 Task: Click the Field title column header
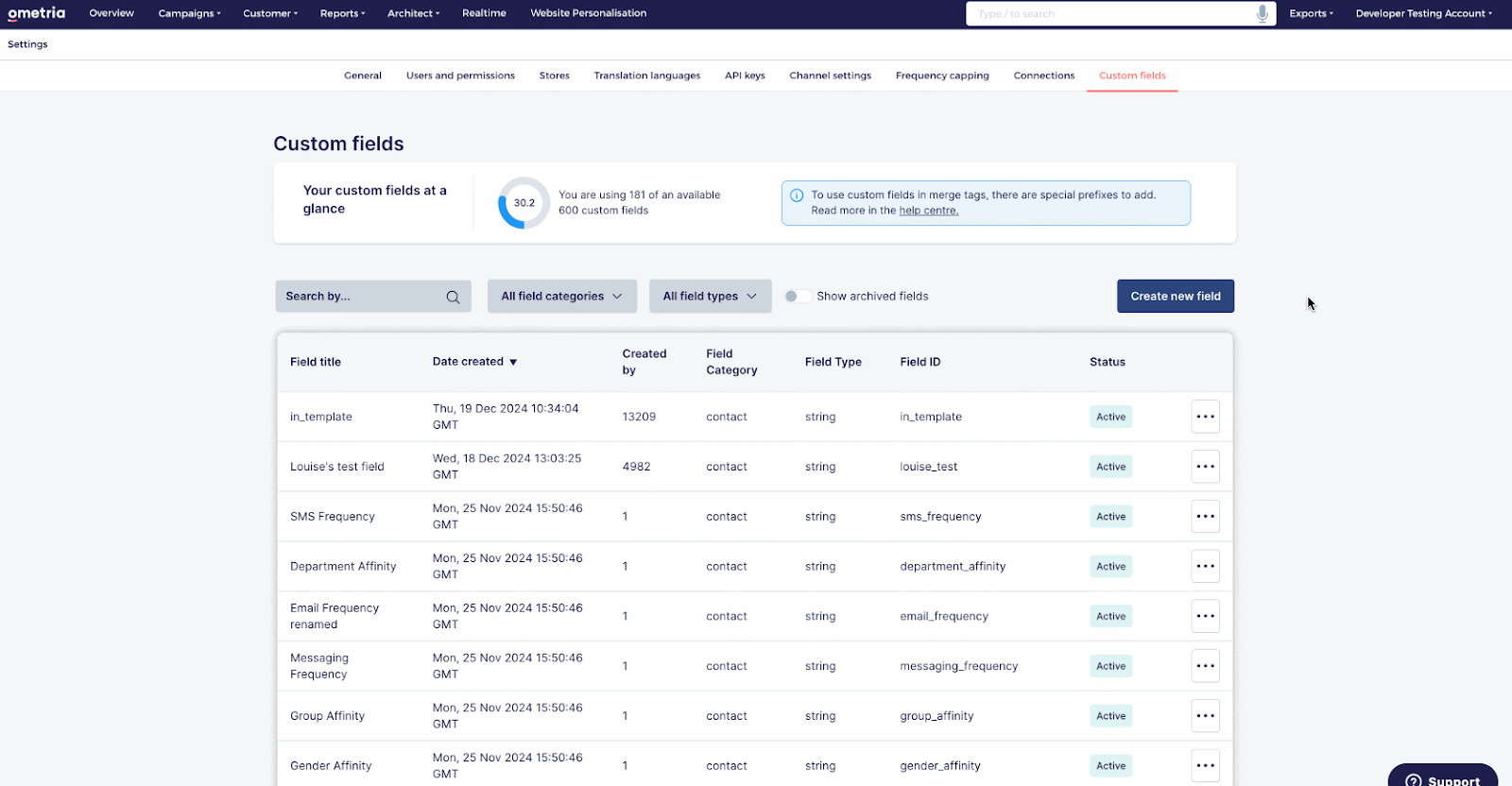pyautogui.click(x=316, y=362)
